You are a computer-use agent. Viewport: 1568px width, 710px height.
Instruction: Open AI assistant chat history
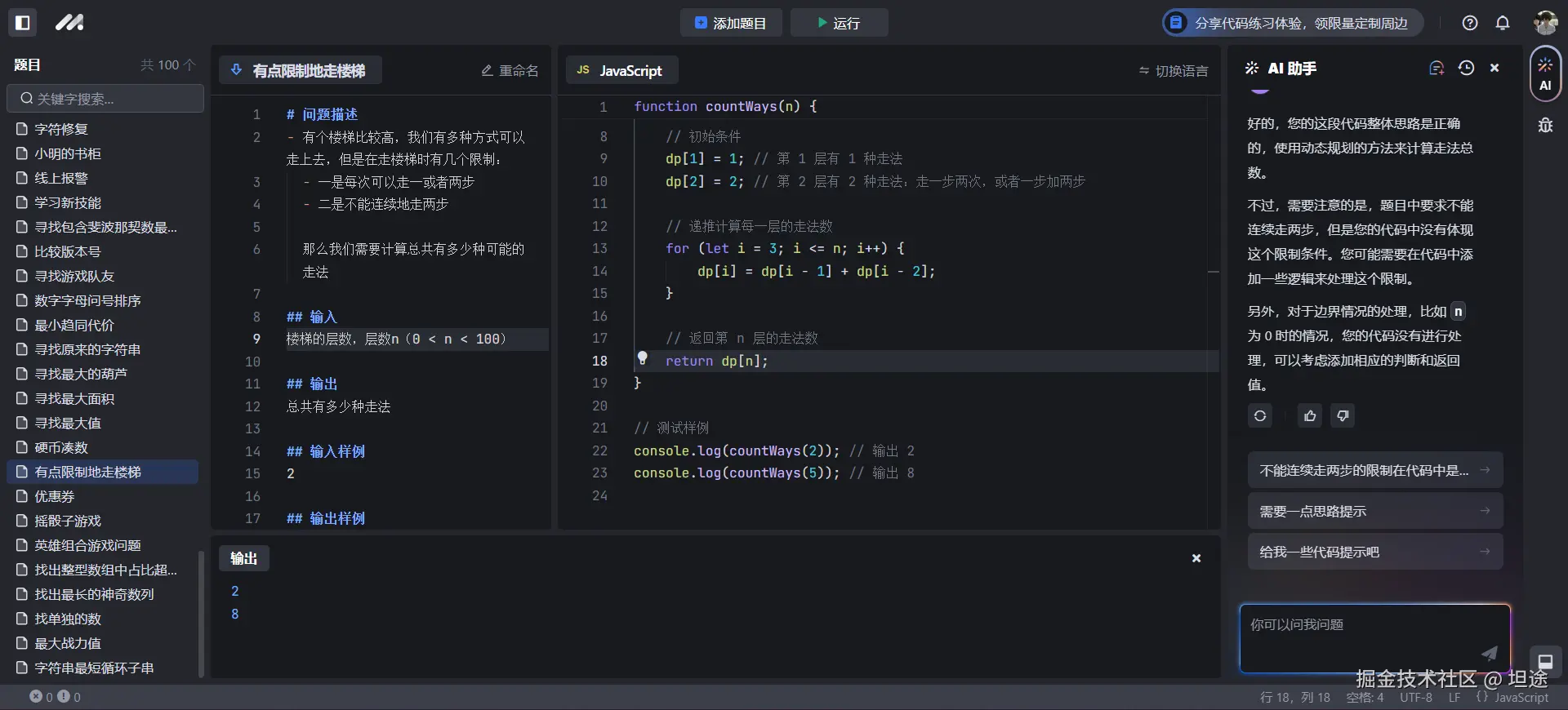[x=1466, y=69]
